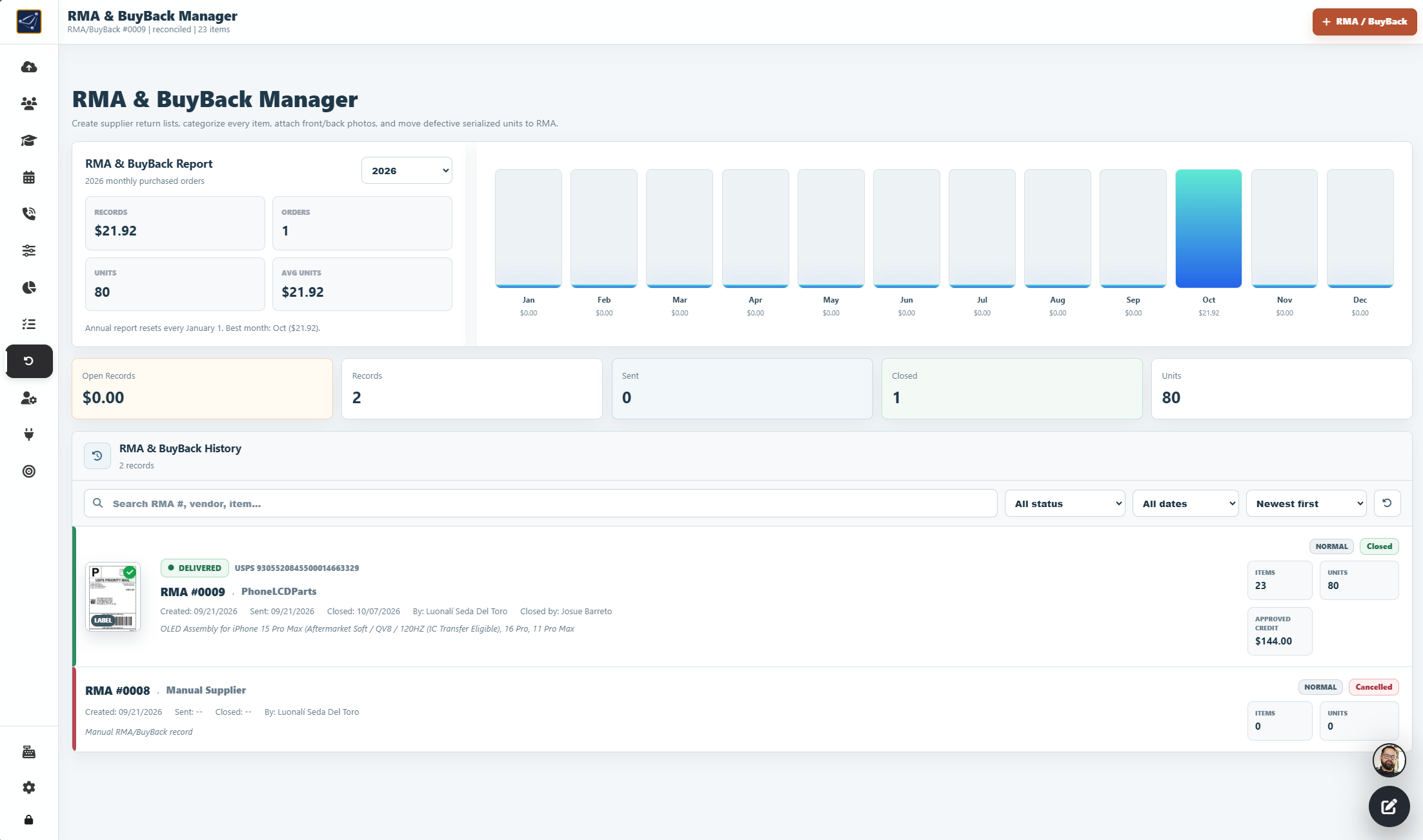Open the gear settings icon
The height and width of the screenshot is (840, 1423).
tap(29, 787)
